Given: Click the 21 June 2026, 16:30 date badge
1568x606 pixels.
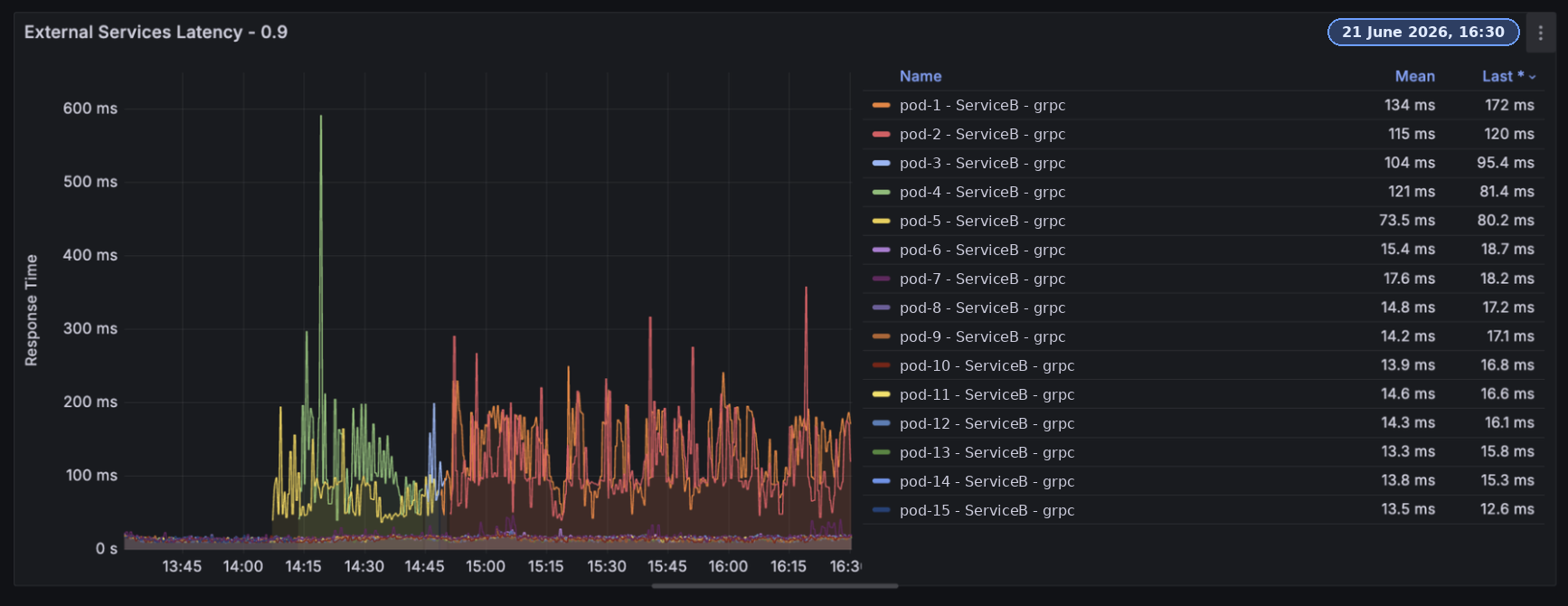Looking at the screenshot, I should 1423,32.
